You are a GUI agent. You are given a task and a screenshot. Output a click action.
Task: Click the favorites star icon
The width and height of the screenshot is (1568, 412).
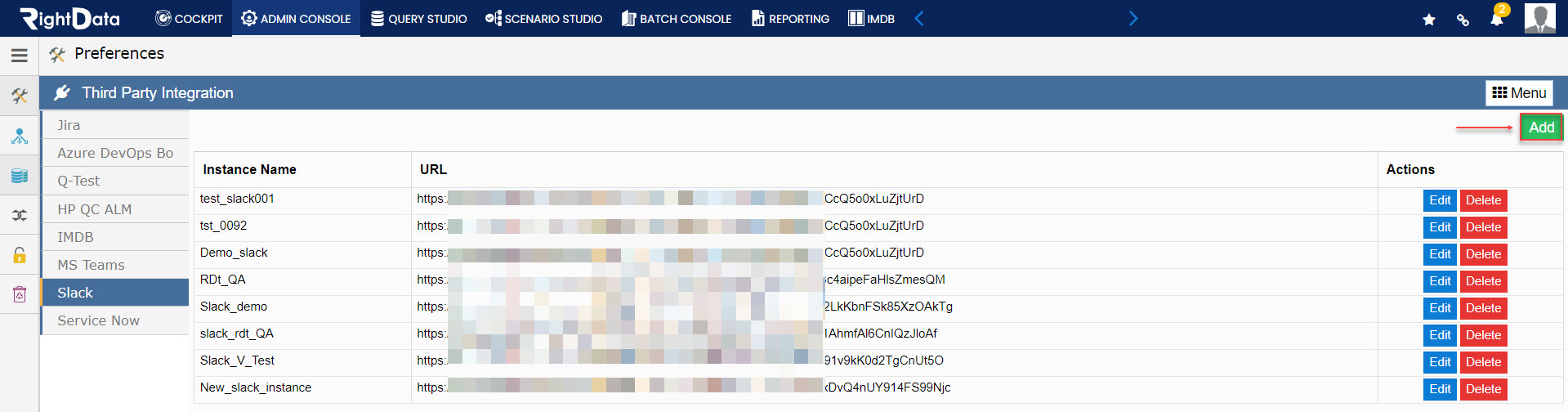click(x=1429, y=20)
